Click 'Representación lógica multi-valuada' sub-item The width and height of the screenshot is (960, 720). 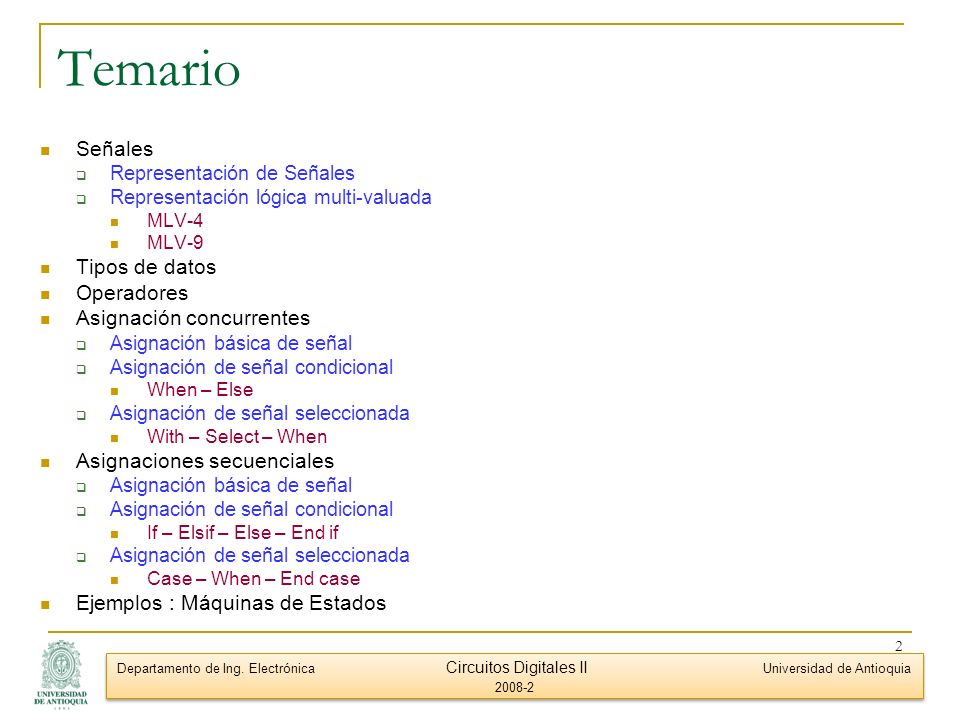point(271,197)
